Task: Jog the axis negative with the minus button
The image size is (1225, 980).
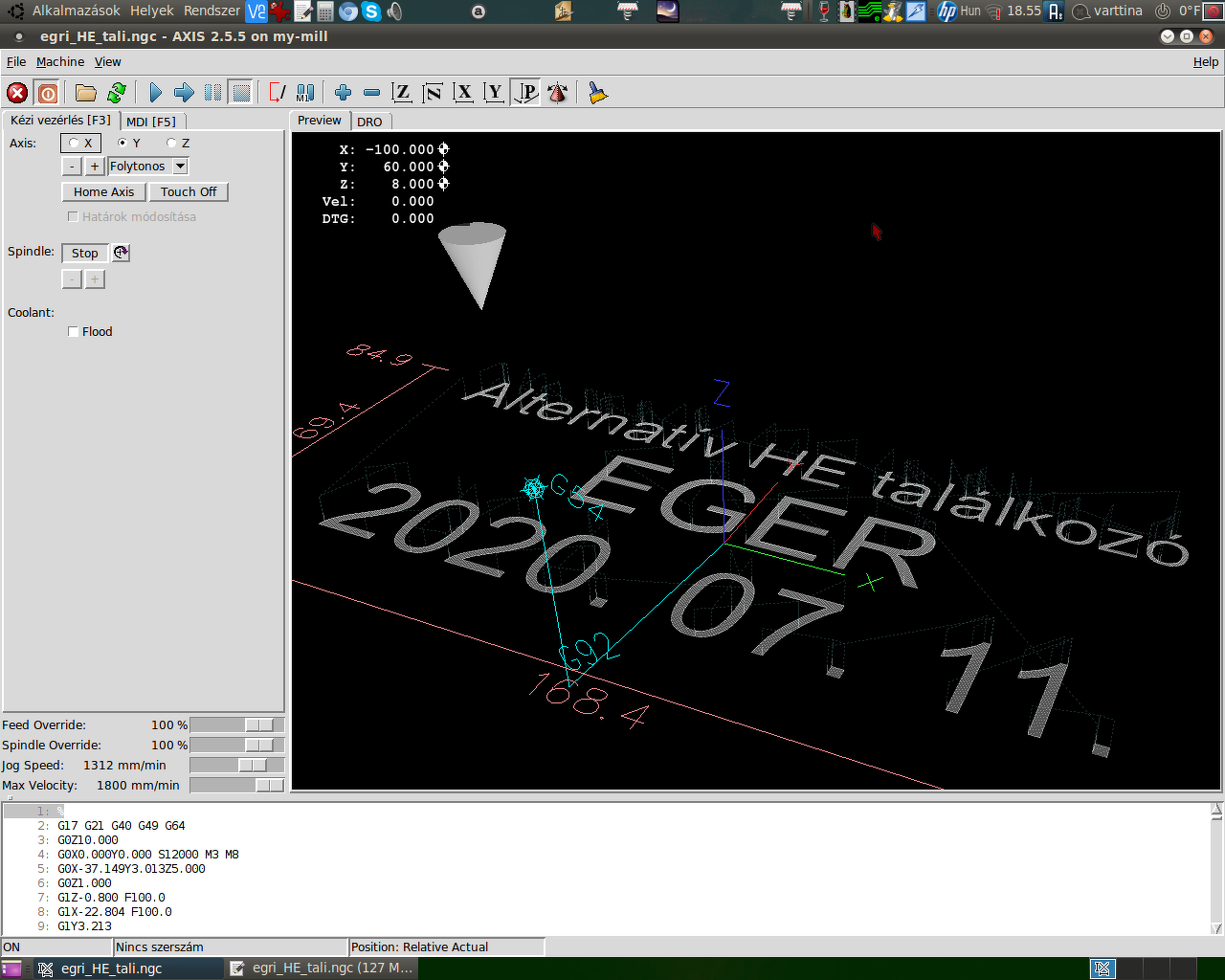Action: click(72, 167)
